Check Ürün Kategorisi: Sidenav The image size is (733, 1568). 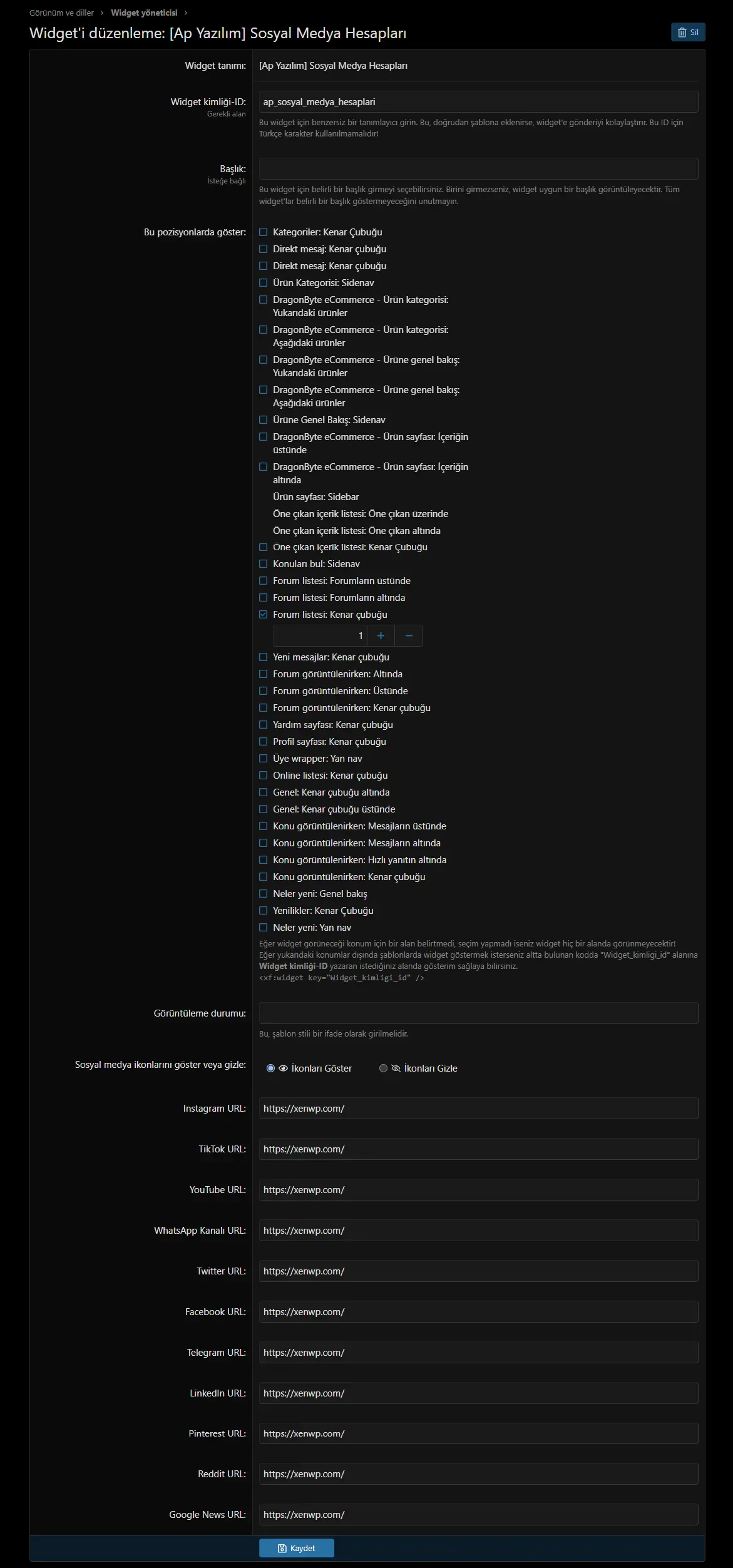[x=264, y=283]
